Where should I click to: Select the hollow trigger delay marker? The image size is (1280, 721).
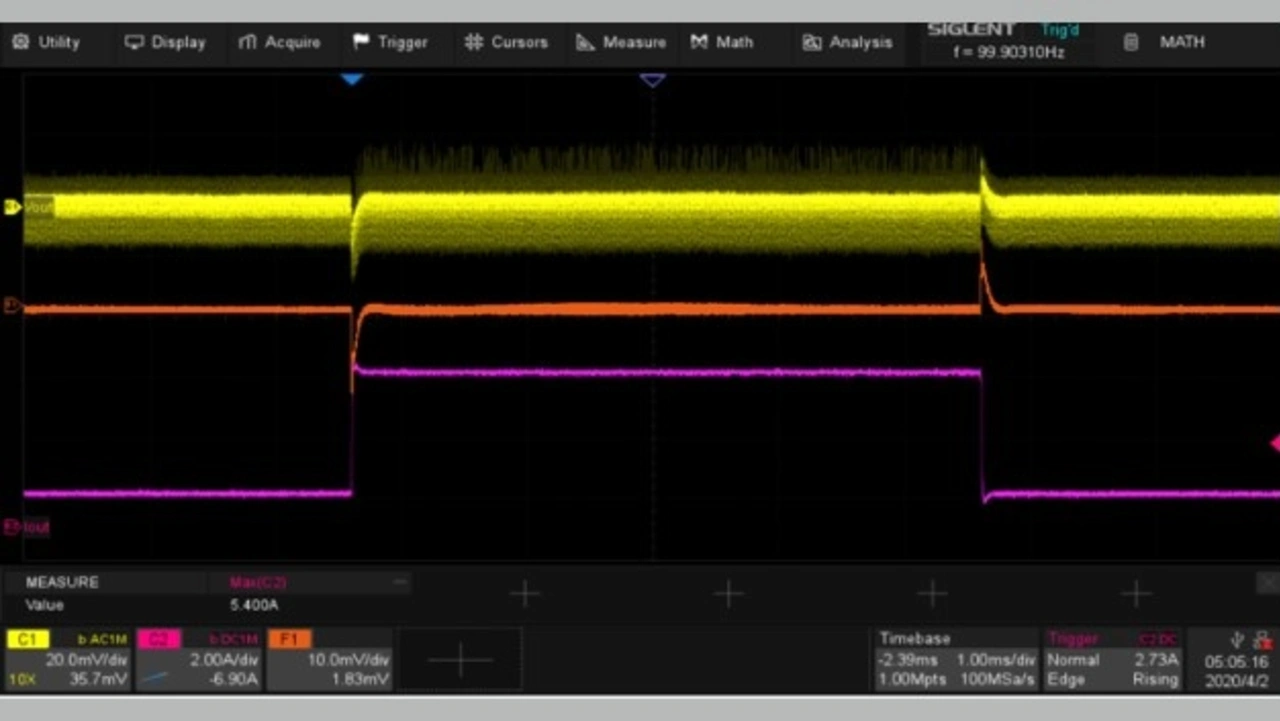pyautogui.click(x=652, y=79)
